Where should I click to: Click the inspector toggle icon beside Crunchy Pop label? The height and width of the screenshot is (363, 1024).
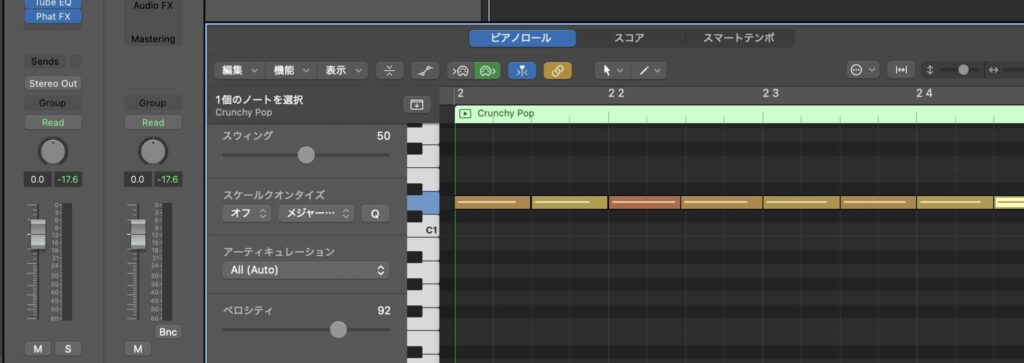coord(417,104)
